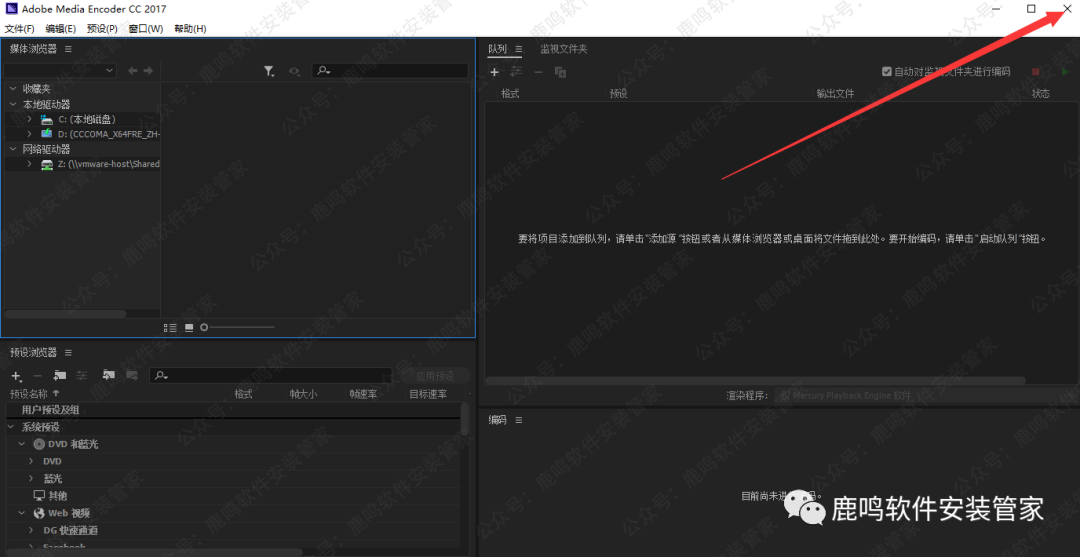Screen dimensions: 1080x557
Task: Sort presets by 预设名称 column header
Action: click(34, 394)
